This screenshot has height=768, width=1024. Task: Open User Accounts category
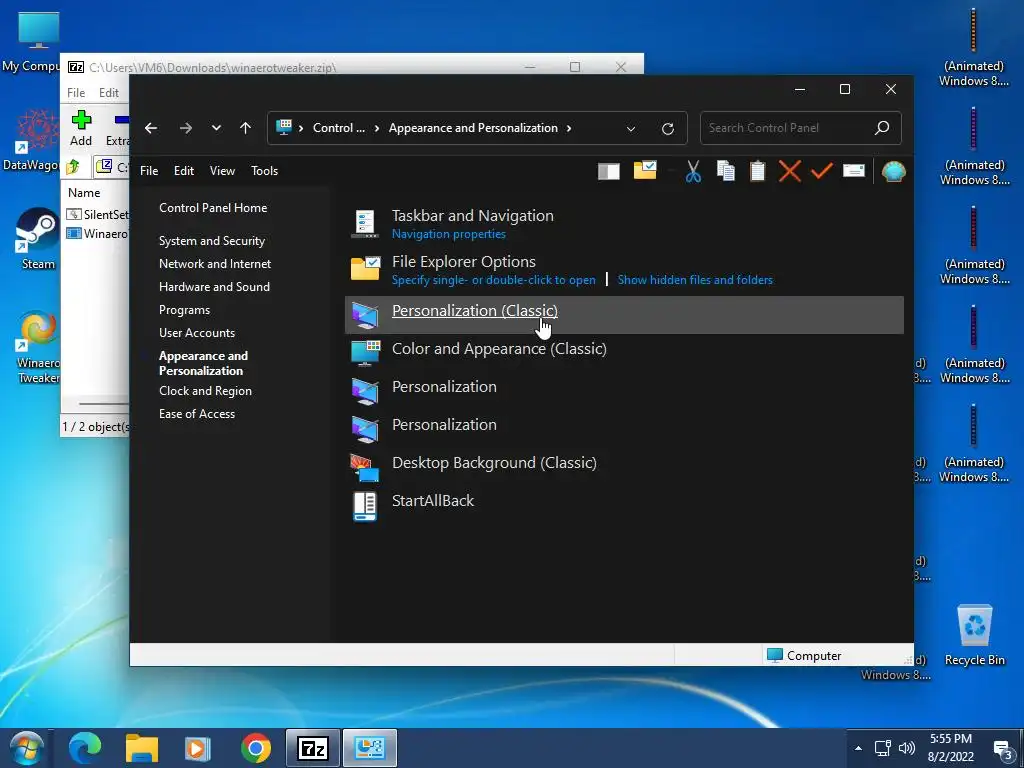(x=197, y=332)
